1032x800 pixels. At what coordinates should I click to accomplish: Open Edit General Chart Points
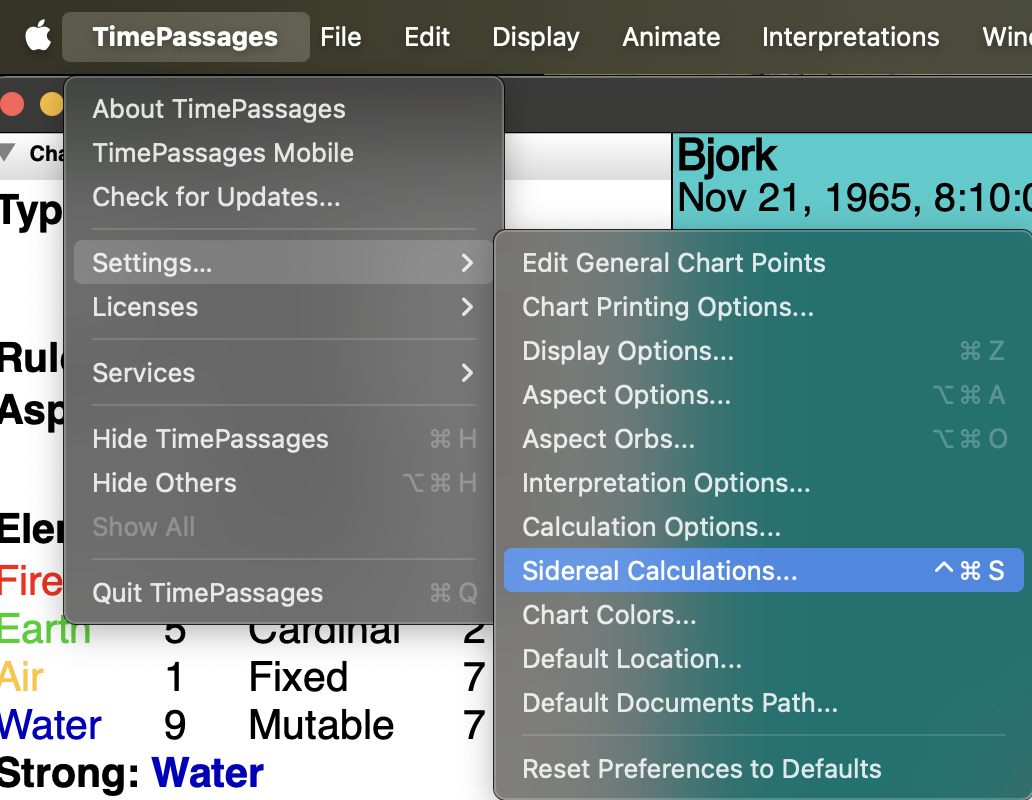tap(763, 263)
